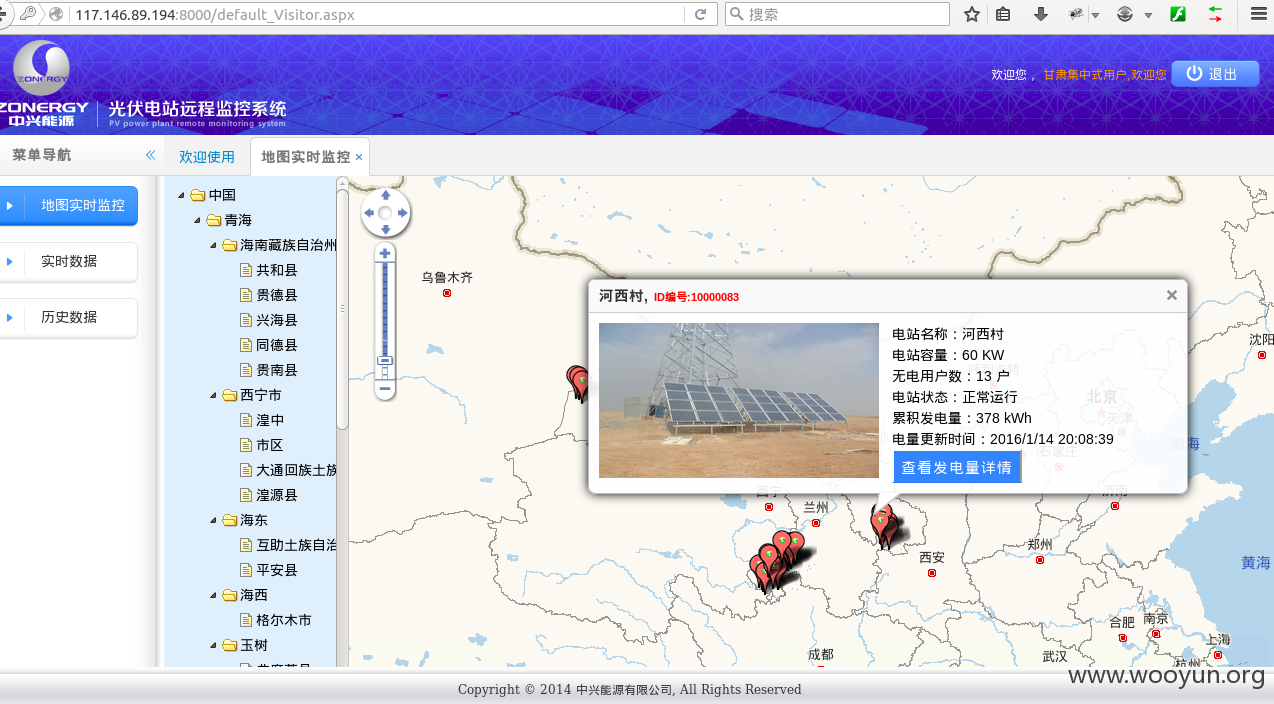1274x704 pixels.
Task: Pan the map up with the arrow
Action: 385,195
